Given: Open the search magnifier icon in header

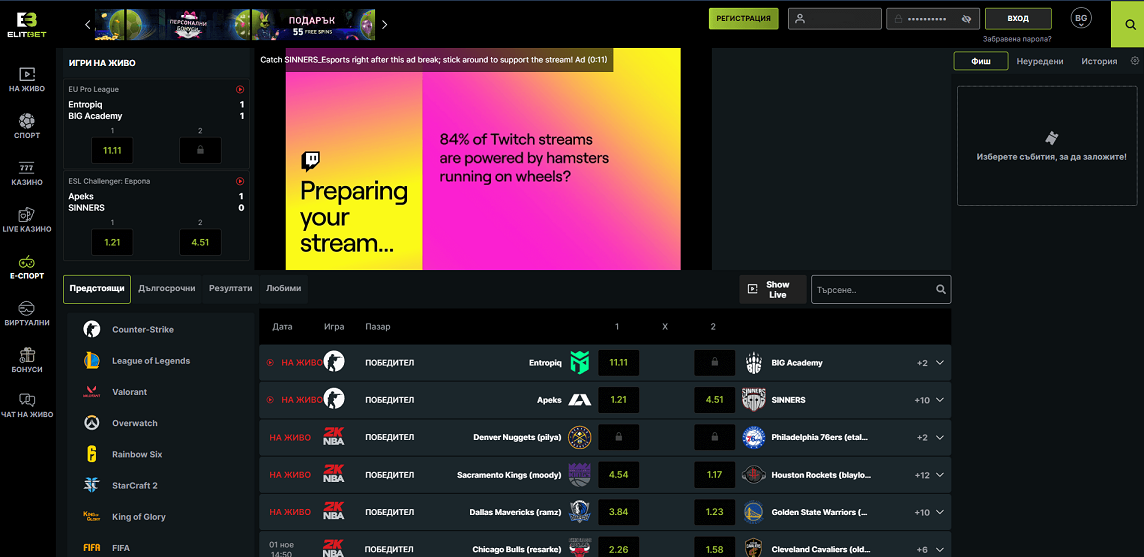Looking at the screenshot, I should [1127, 23].
